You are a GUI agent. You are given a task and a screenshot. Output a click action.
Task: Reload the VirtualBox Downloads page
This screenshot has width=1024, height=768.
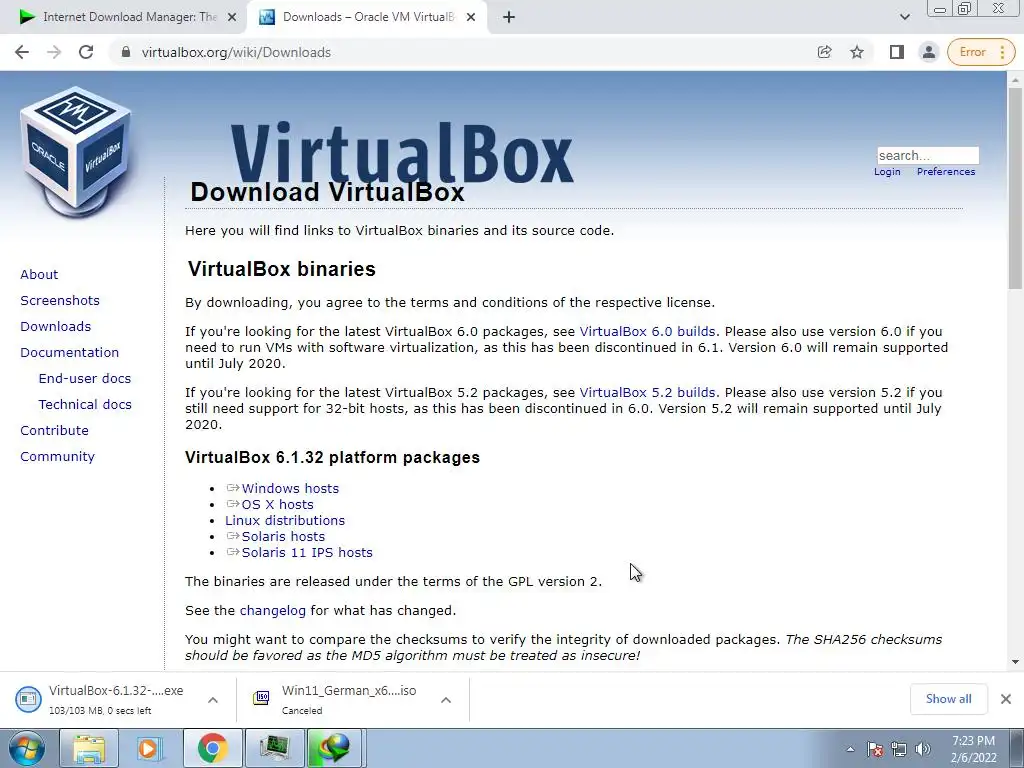pos(86,52)
